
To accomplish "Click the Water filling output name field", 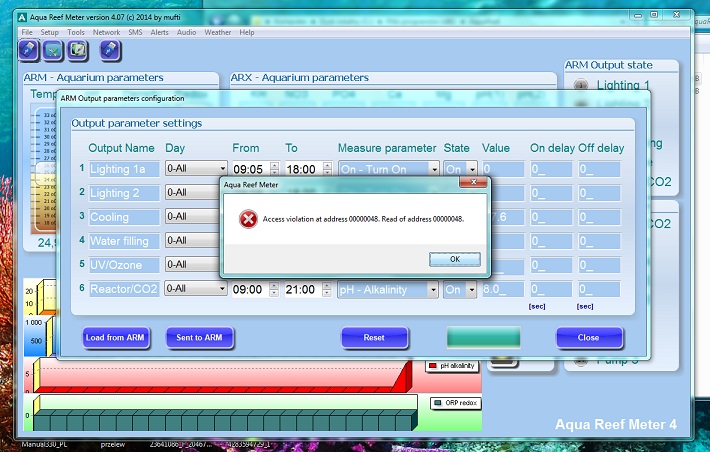I will [124, 241].
